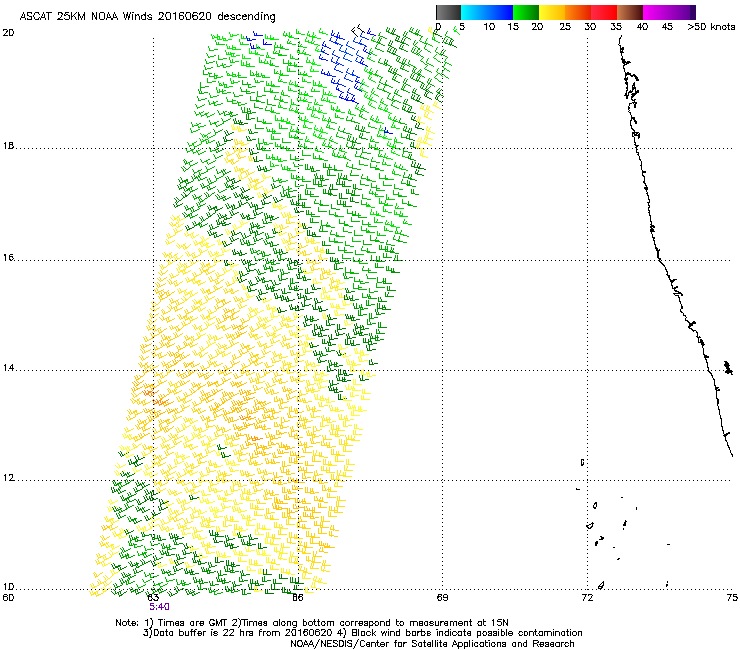The height and width of the screenshot is (650, 740).
Task: Click the longitude axis label '63'
Action: (x=153, y=598)
